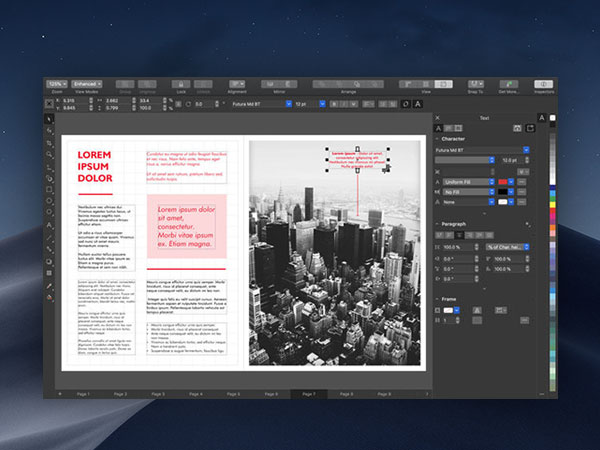The height and width of the screenshot is (450, 600).
Task: Click the Unlock toolbar button
Action: 203,84
